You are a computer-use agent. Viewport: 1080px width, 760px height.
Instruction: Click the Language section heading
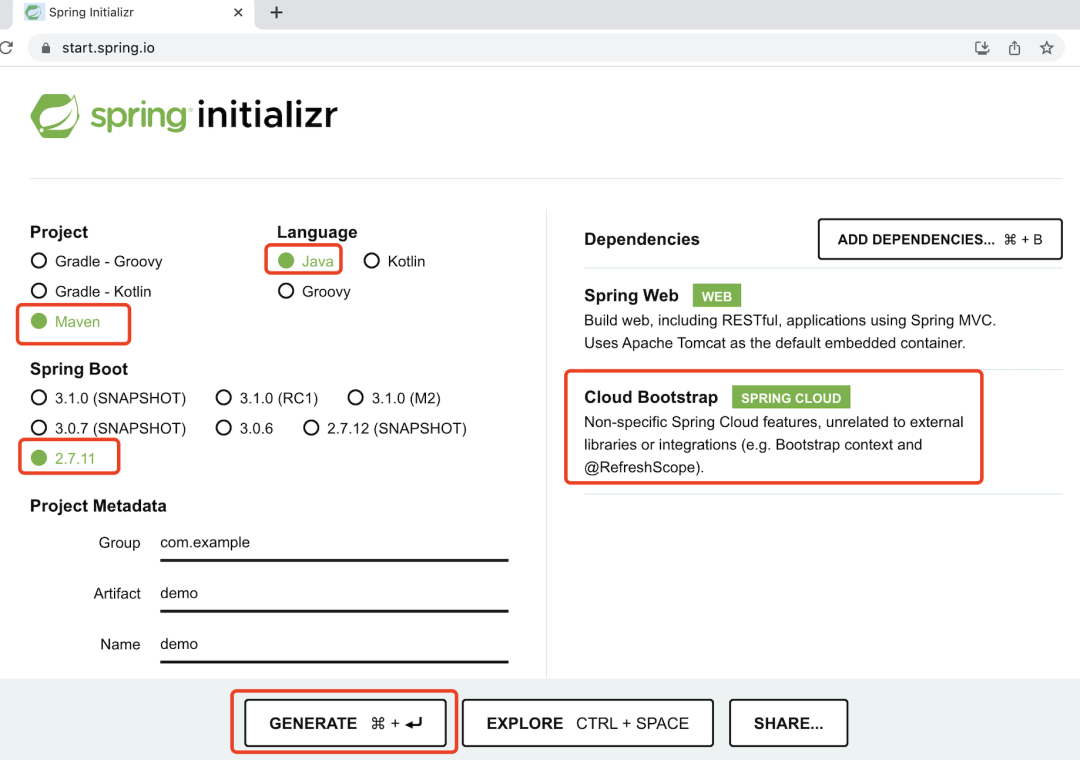[x=317, y=232]
